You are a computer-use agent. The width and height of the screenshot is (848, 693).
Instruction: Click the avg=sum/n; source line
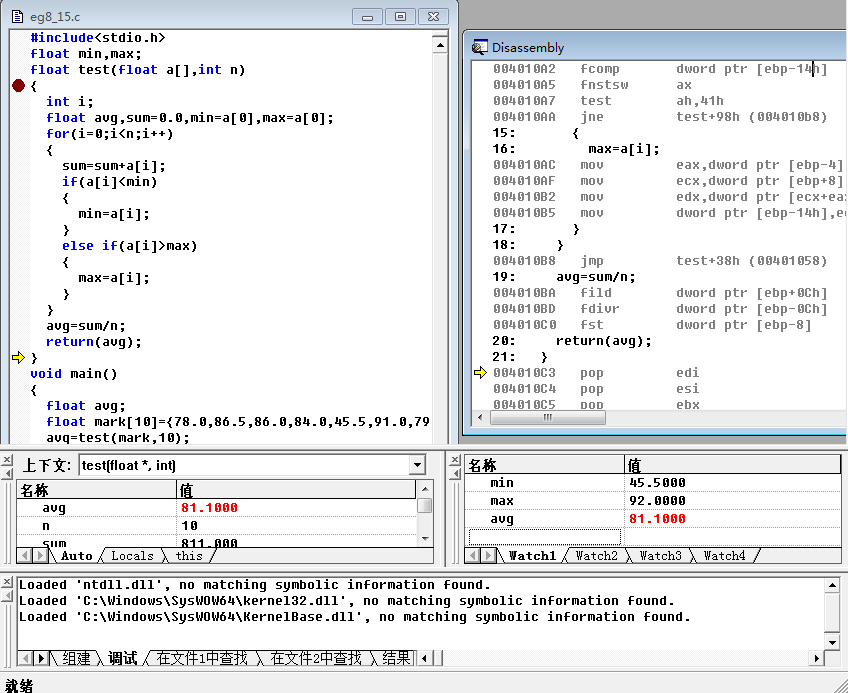[x=85, y=326]
